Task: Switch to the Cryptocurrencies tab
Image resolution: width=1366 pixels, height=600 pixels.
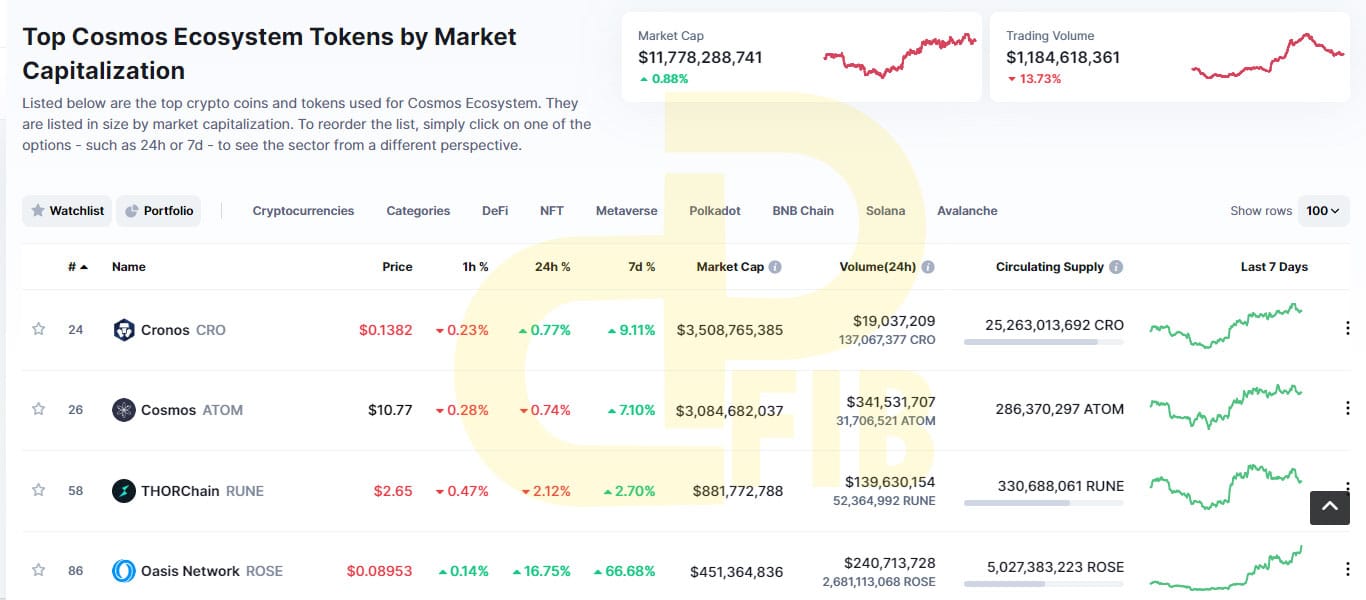Action: click(x=303, y=211)
